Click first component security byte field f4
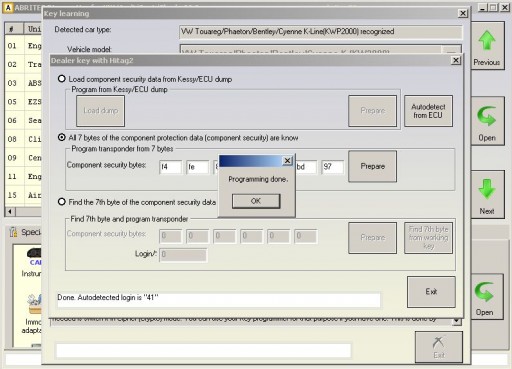512x369 pixels. pos(171,167)
